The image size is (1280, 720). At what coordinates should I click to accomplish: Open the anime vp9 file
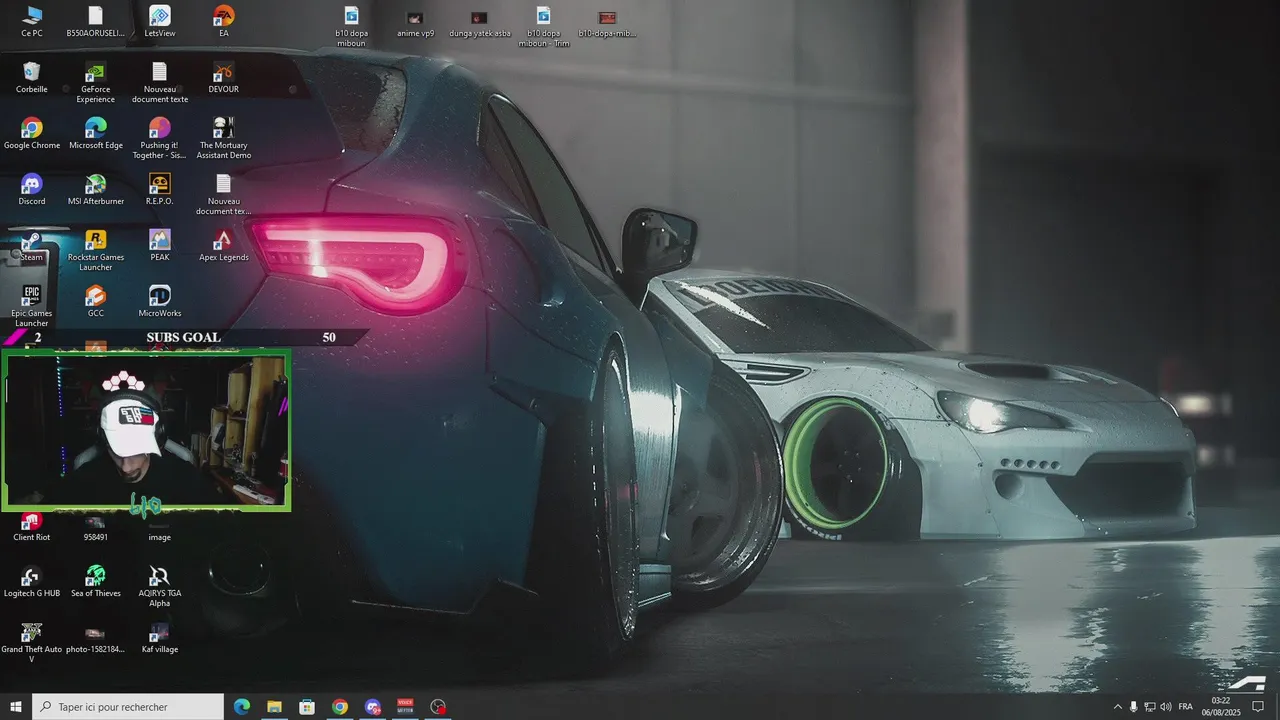tap(415, 24)
